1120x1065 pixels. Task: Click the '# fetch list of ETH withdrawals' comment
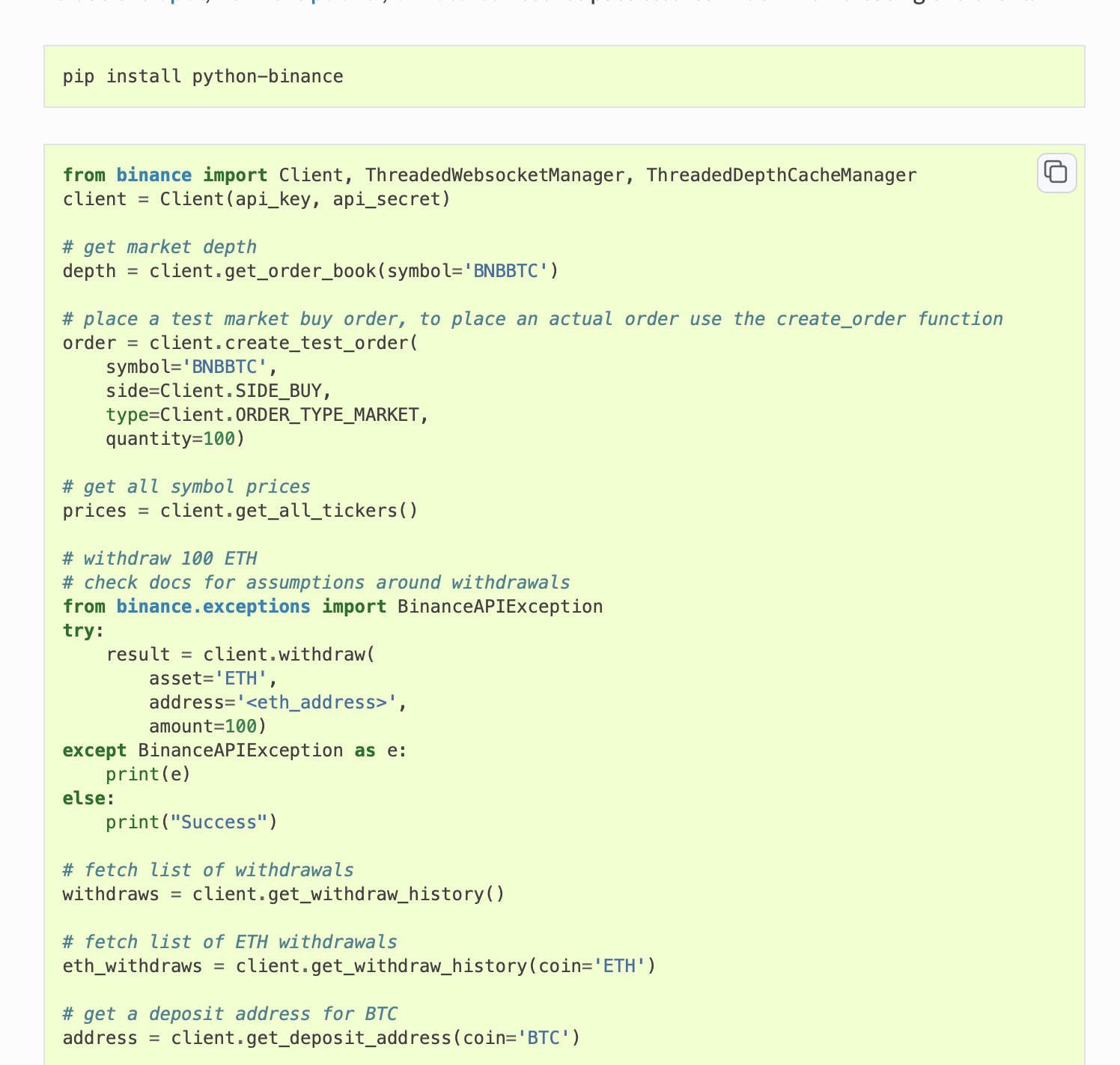point(230,942)
